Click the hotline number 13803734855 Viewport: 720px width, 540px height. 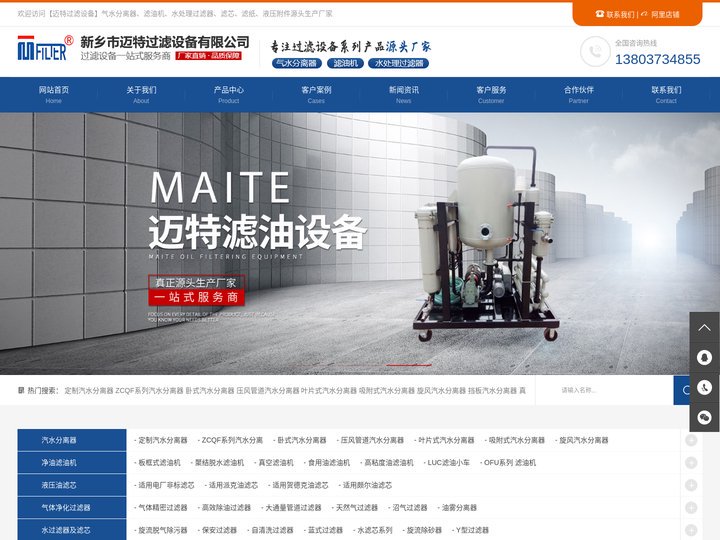coord(658,59)
